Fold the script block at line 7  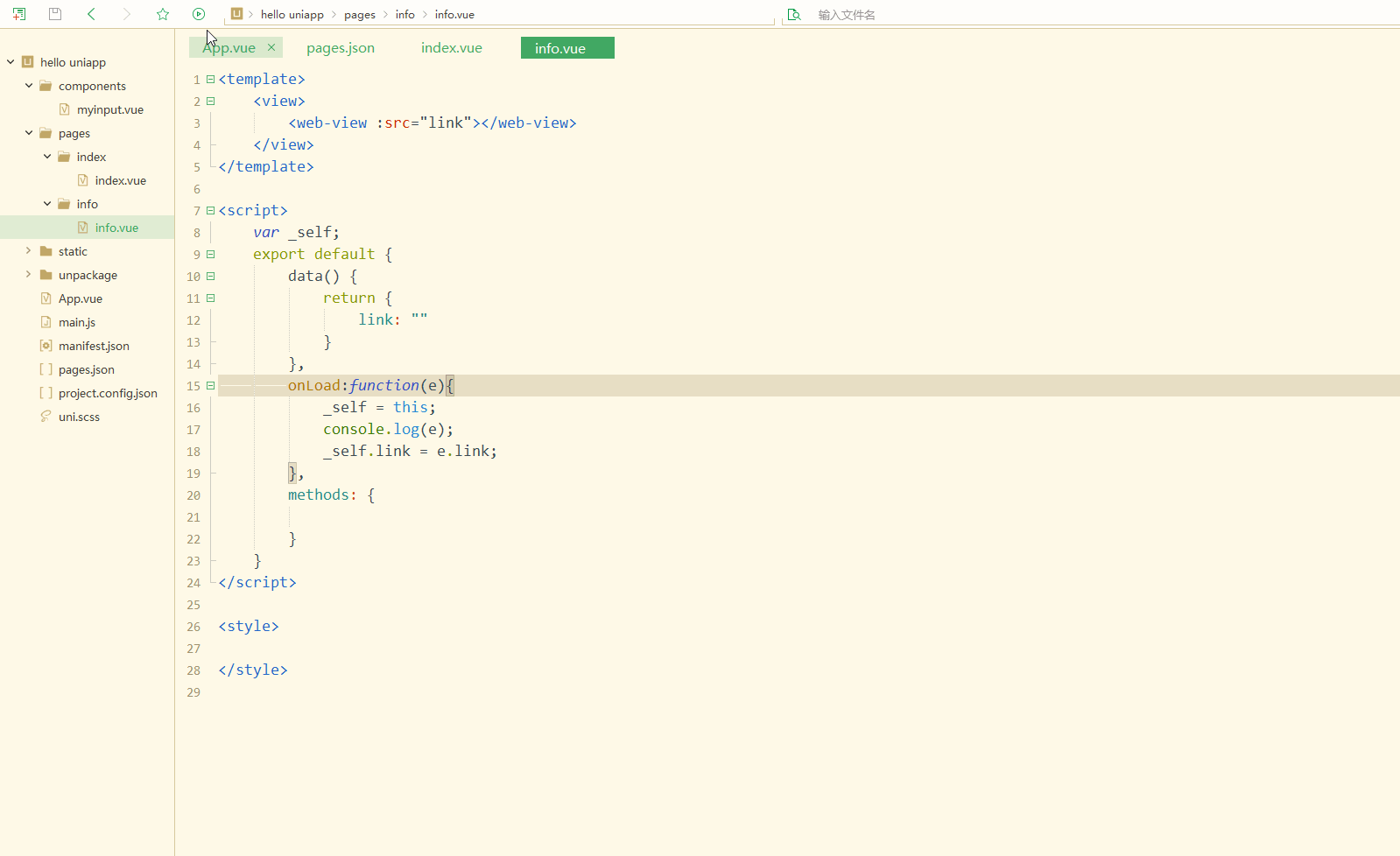pyautogui.click(x=210, y=211)
